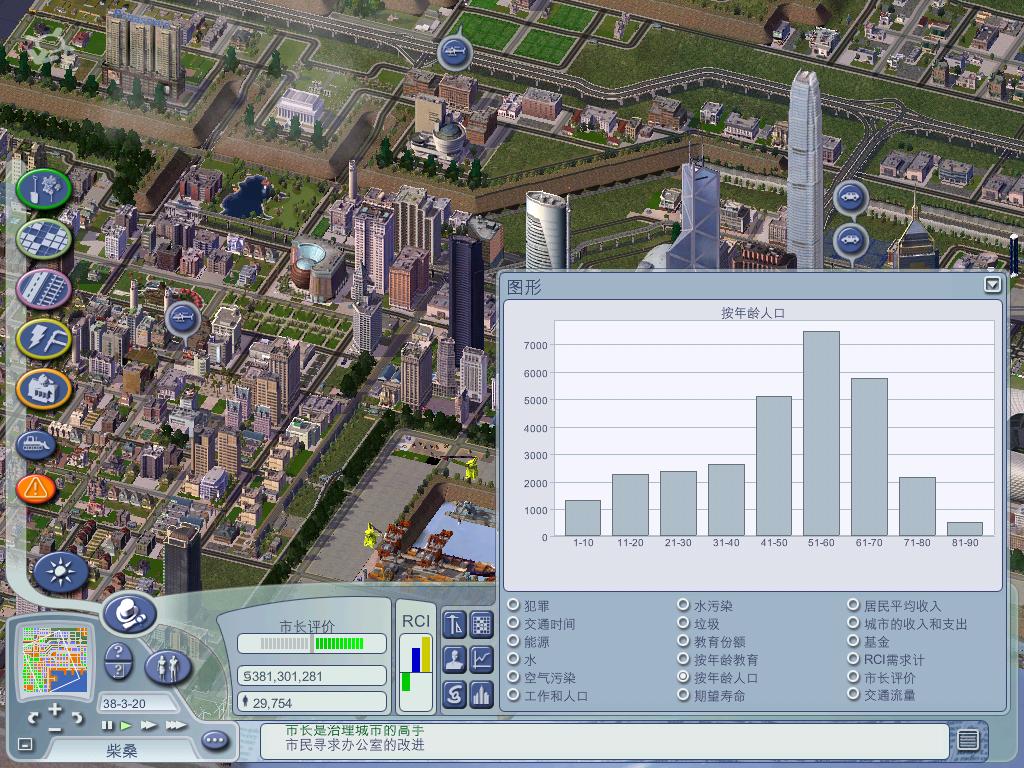Zoom out with the minus button
This screenshot has height=768, width=1024.
pos(55,729)
